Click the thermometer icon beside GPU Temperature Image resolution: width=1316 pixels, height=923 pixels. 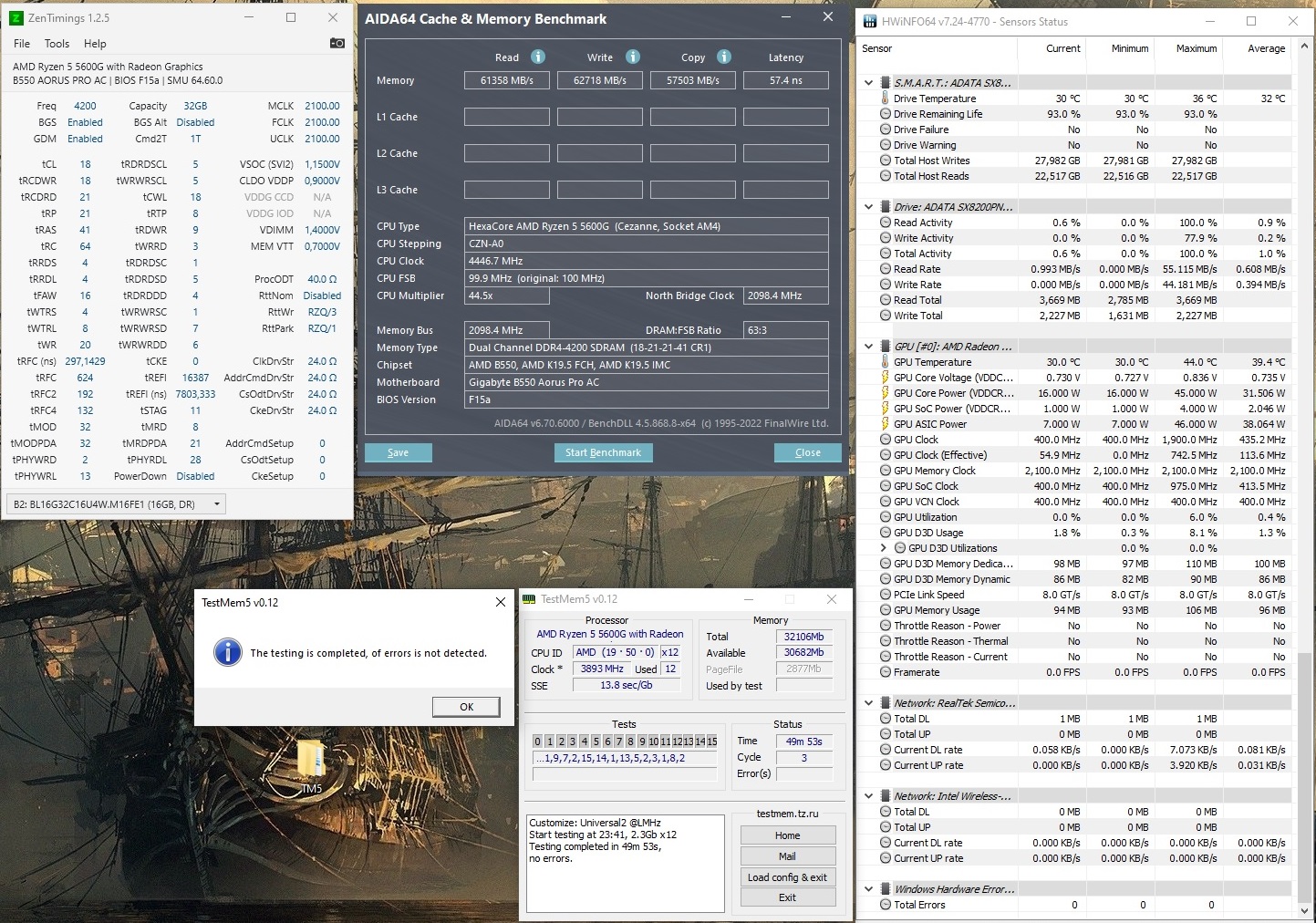[x=885, y=362]
